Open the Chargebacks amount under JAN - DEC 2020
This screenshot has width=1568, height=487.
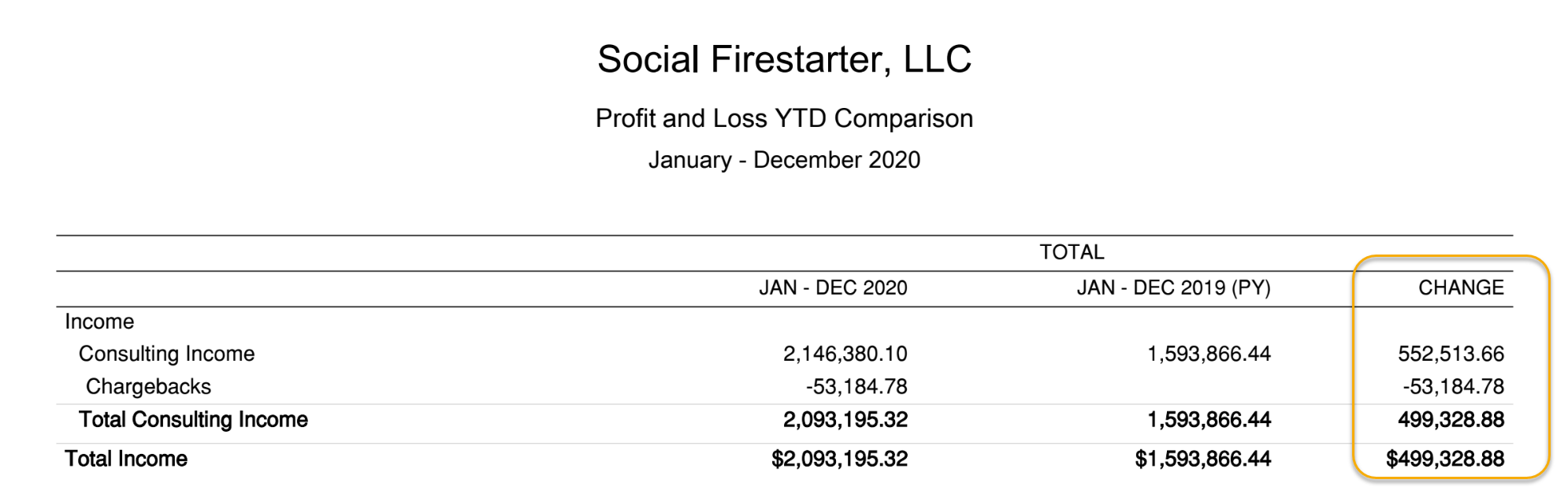pos(856,387)
